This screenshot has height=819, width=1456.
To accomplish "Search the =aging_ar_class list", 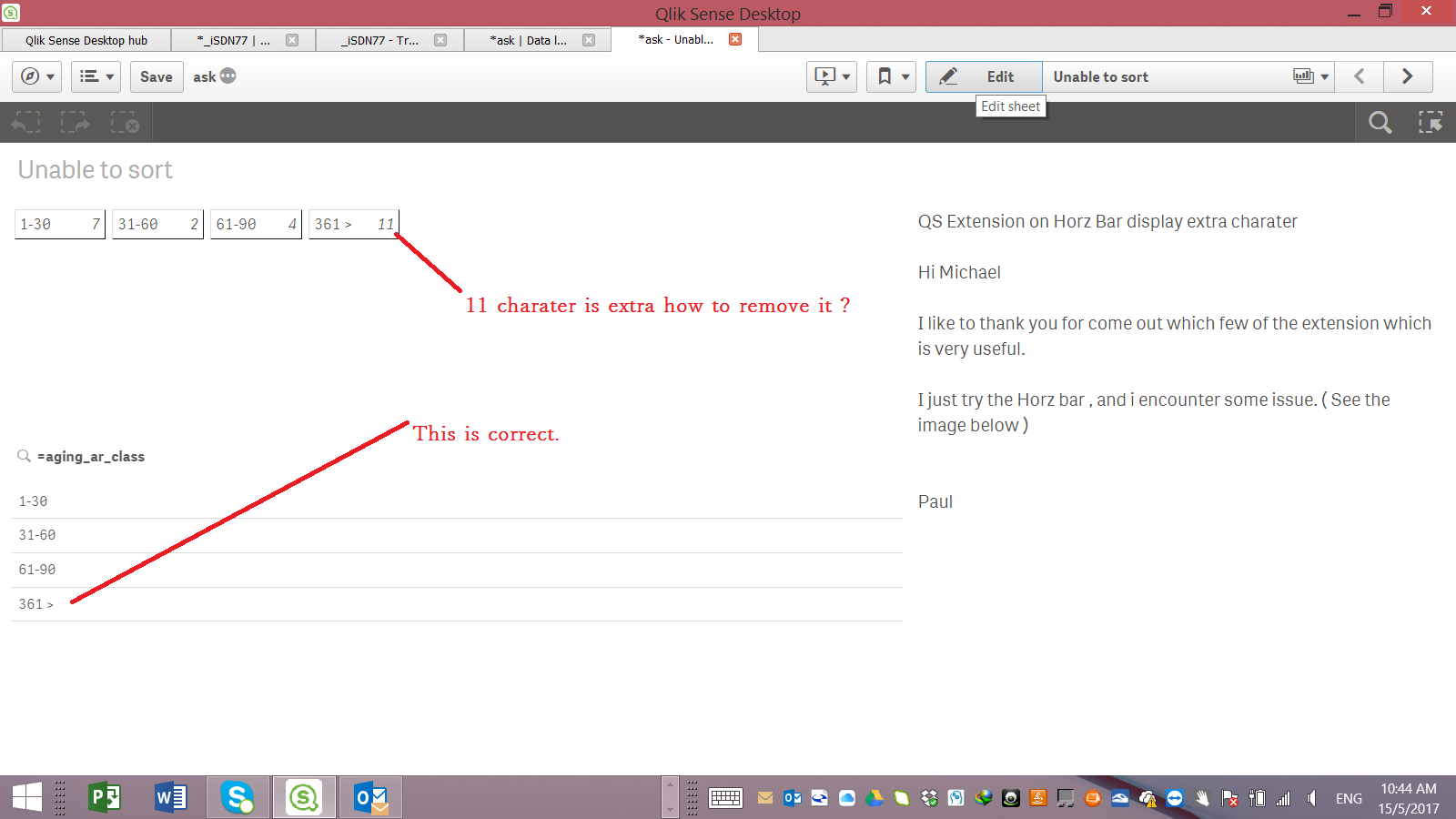I will [x=25, y=456].
